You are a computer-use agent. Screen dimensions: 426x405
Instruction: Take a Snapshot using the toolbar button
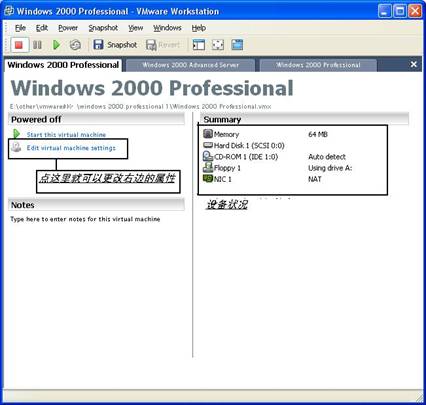click(x=115, y=45)
